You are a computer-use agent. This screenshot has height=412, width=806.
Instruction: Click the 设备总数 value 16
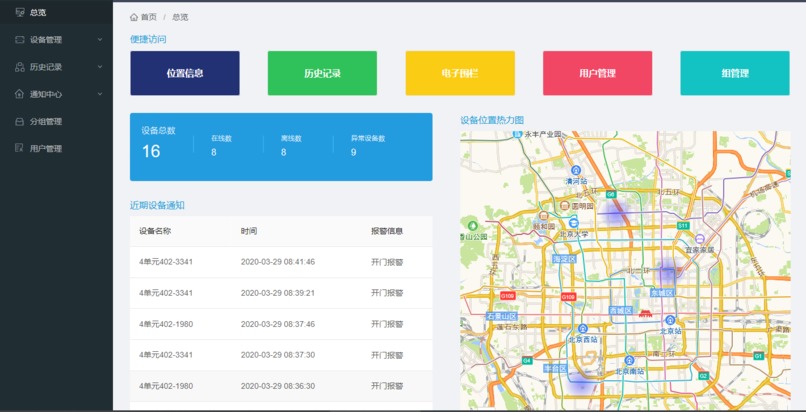coord(151,151)
